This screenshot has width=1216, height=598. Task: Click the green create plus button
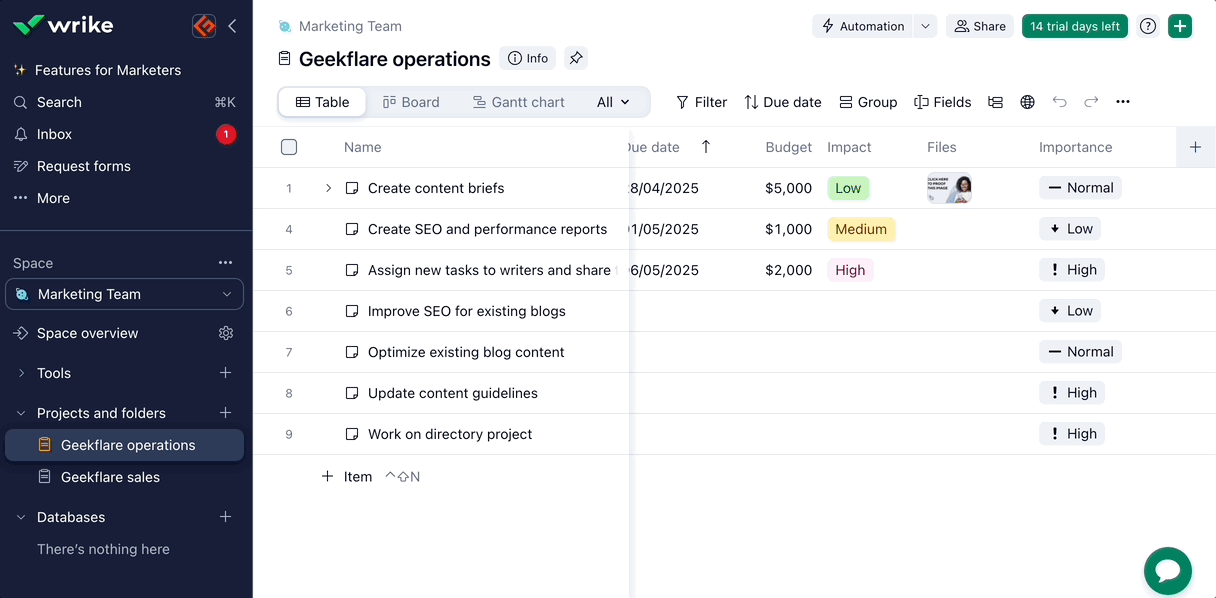point(1180,26)
